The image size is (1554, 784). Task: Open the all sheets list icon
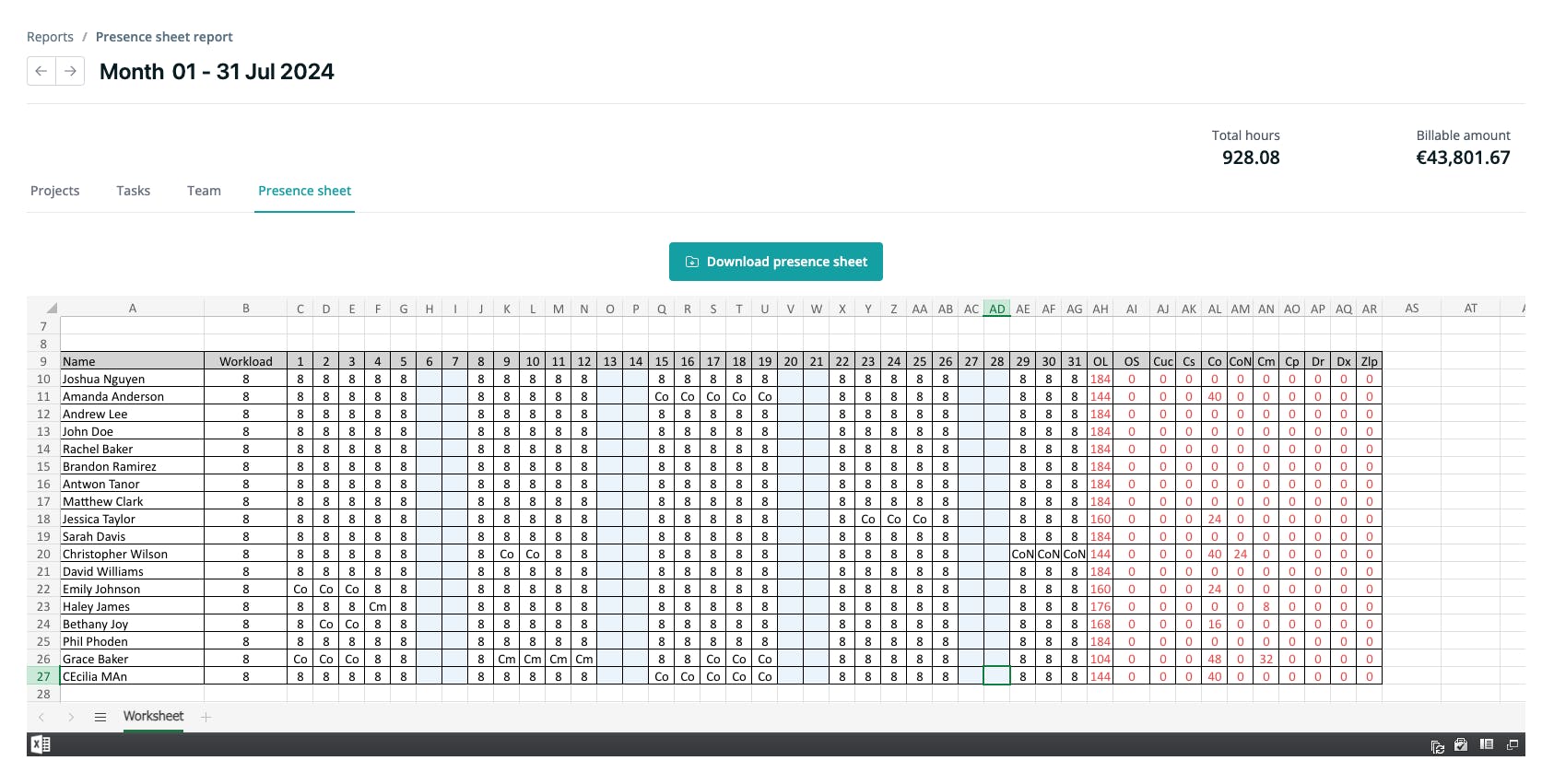(x=100, y=717)
